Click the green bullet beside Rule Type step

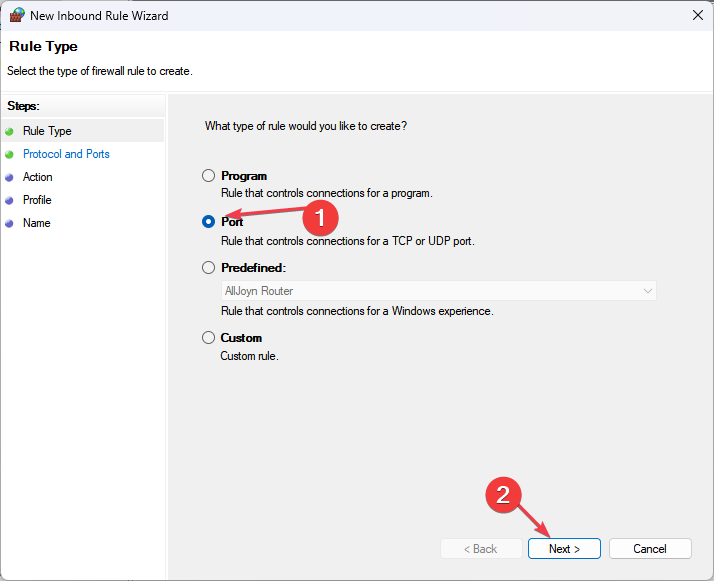(10, 131)
